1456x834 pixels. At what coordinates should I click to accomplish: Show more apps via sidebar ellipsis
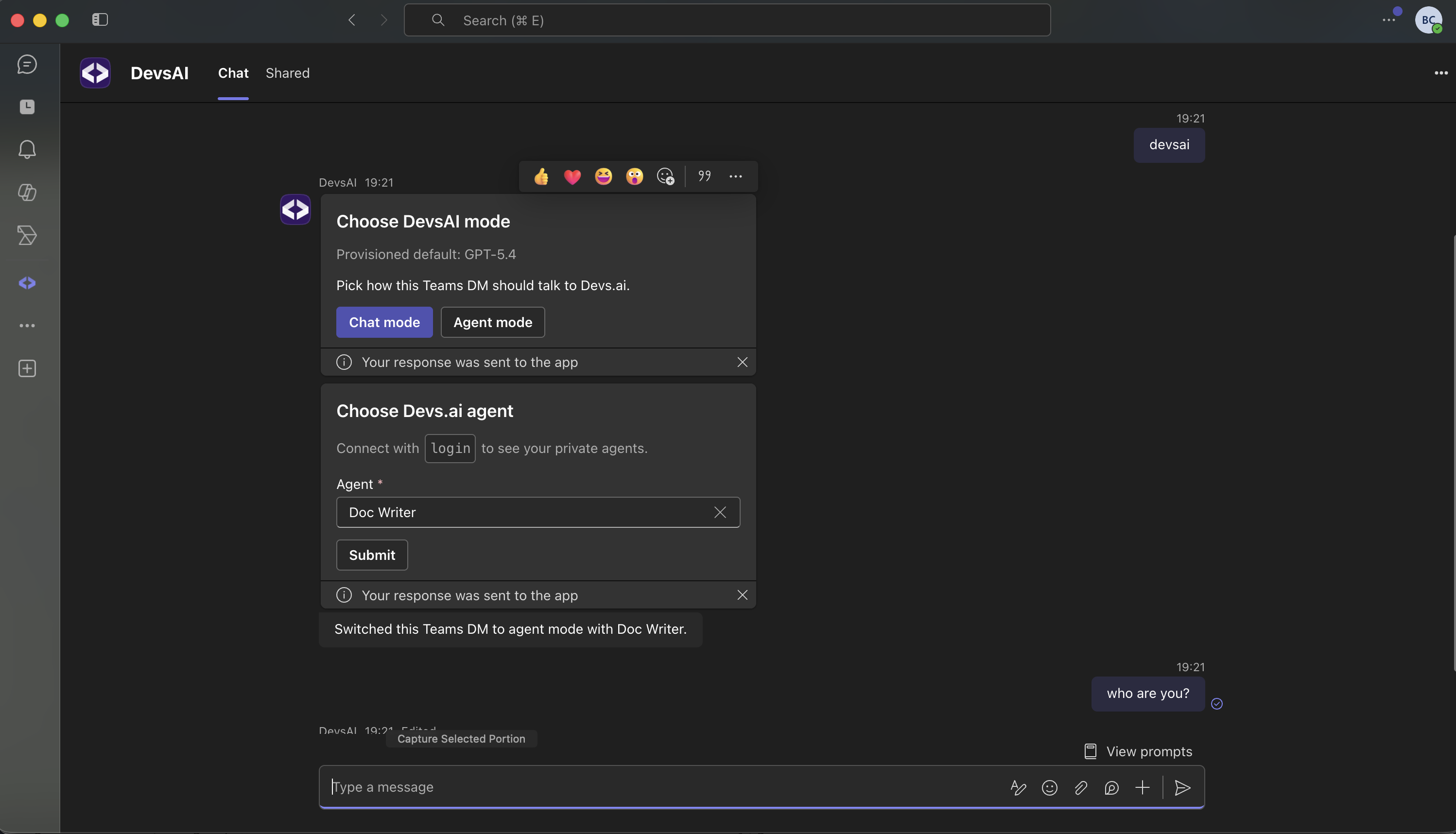click(x=27, y=325)
